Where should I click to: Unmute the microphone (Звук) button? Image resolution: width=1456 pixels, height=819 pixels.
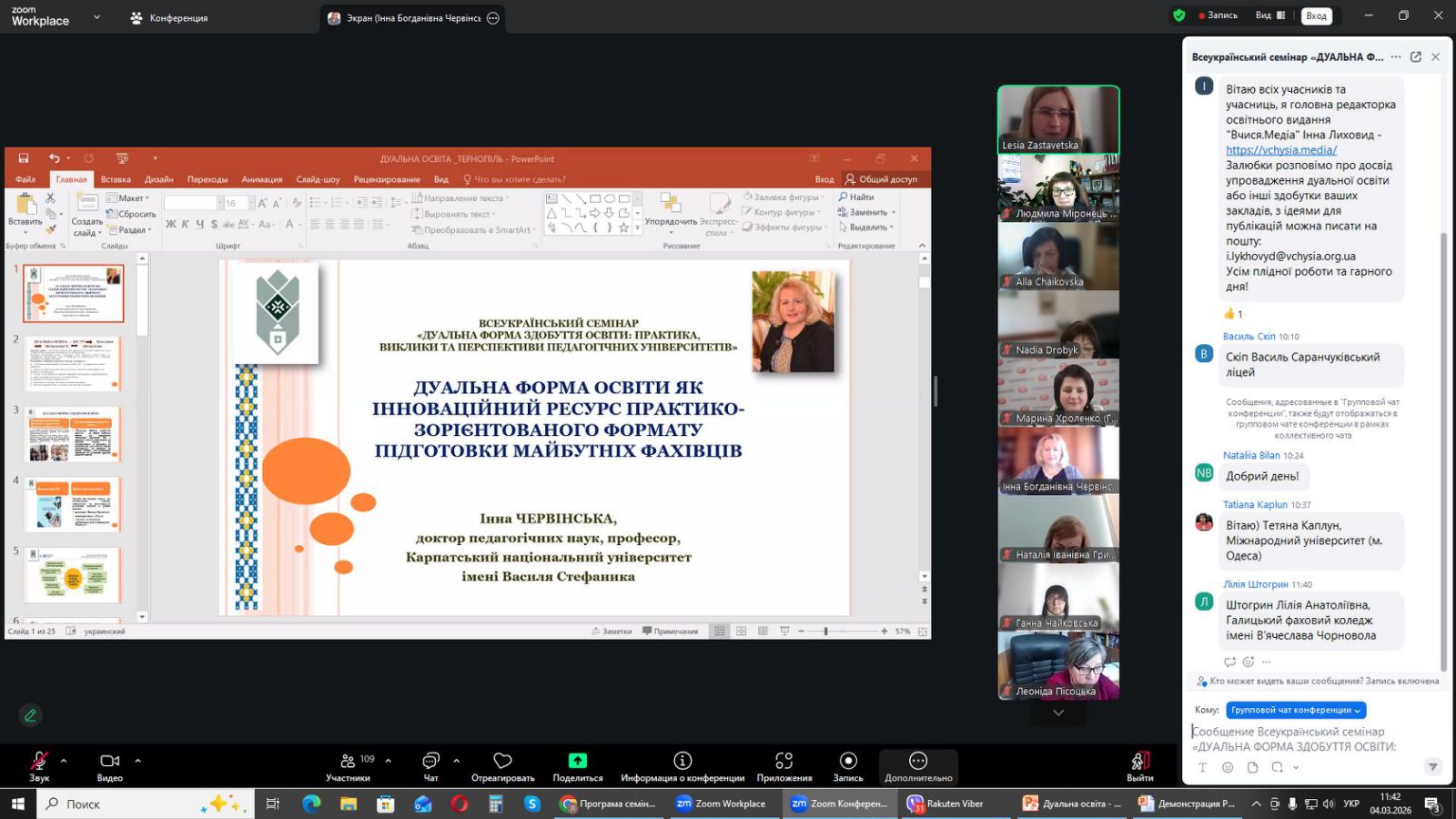coord(39,761)
